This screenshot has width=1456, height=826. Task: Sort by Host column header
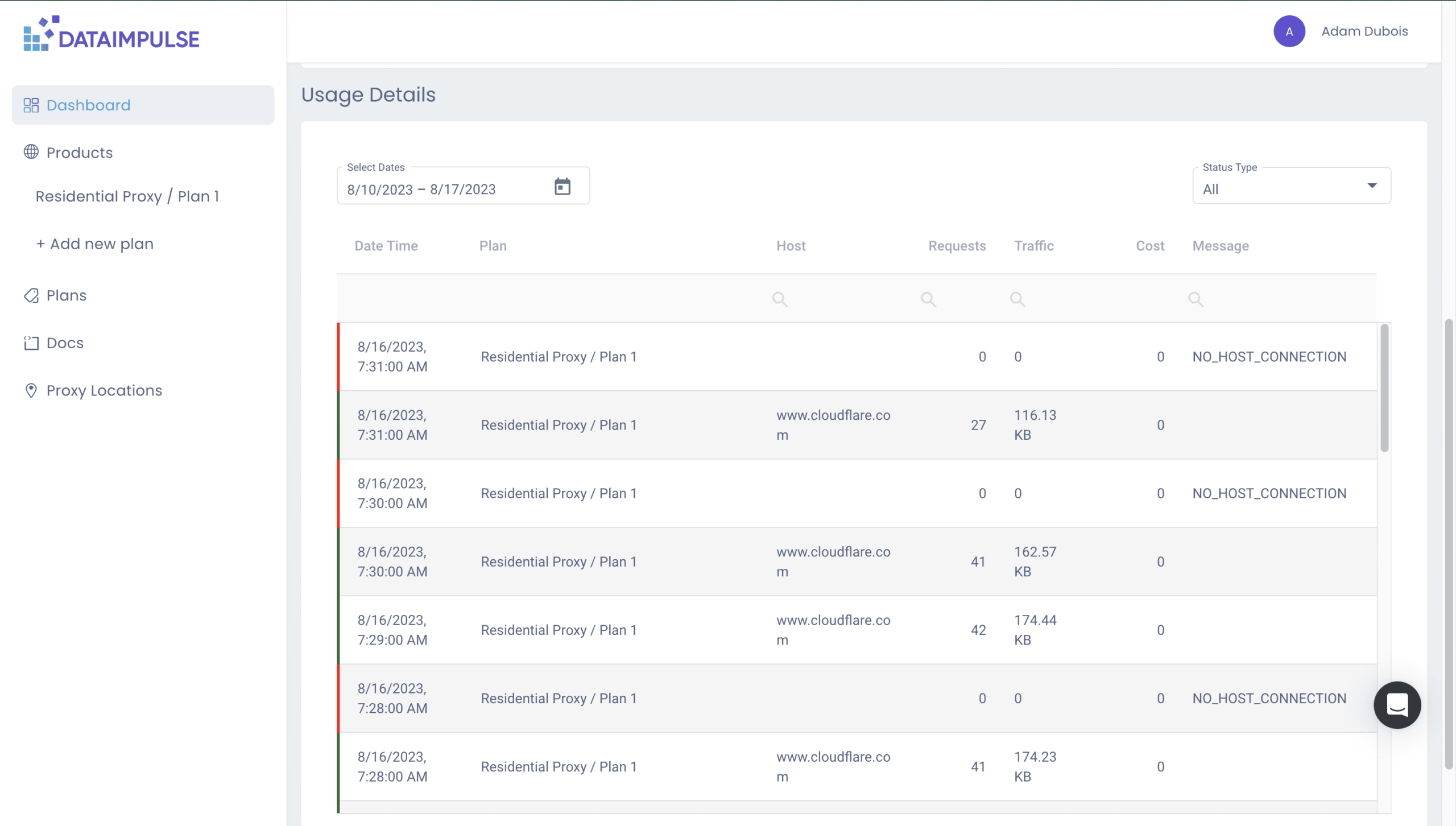pos(791,246)
